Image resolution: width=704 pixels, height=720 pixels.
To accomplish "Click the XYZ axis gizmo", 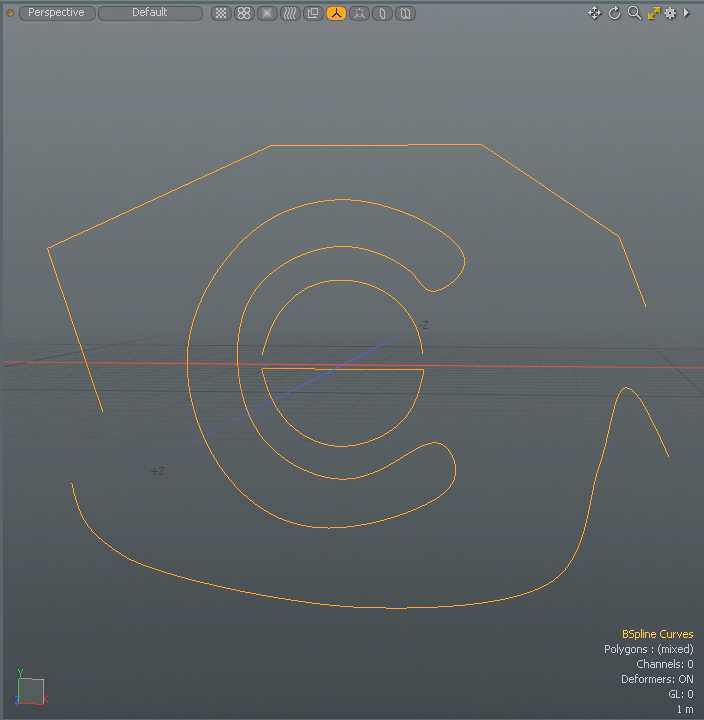I will (x=30, y=688).
